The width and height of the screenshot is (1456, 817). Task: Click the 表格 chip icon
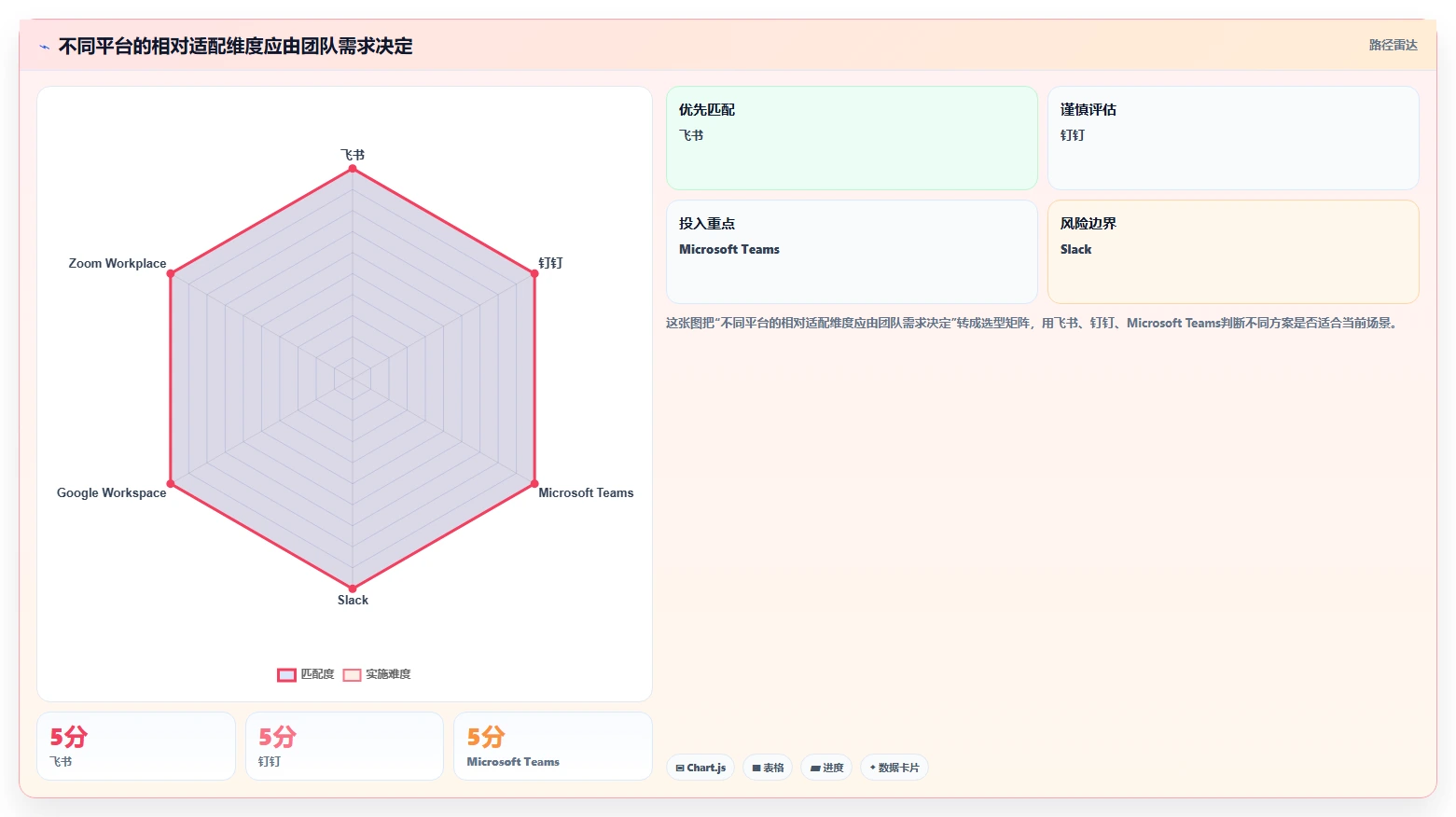(756, 769)
